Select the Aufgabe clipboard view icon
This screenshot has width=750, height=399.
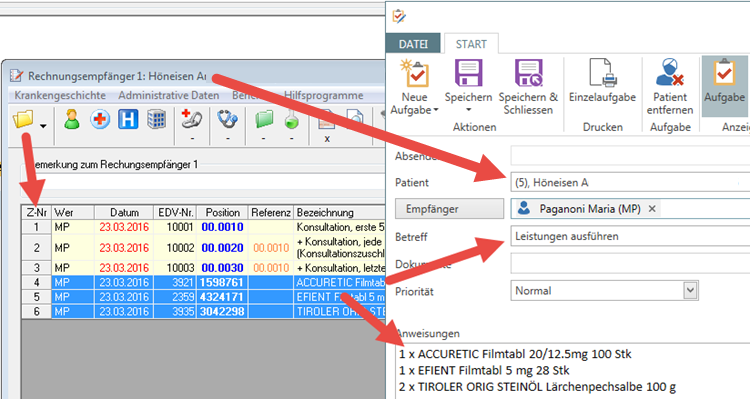[x=724, y=73]
